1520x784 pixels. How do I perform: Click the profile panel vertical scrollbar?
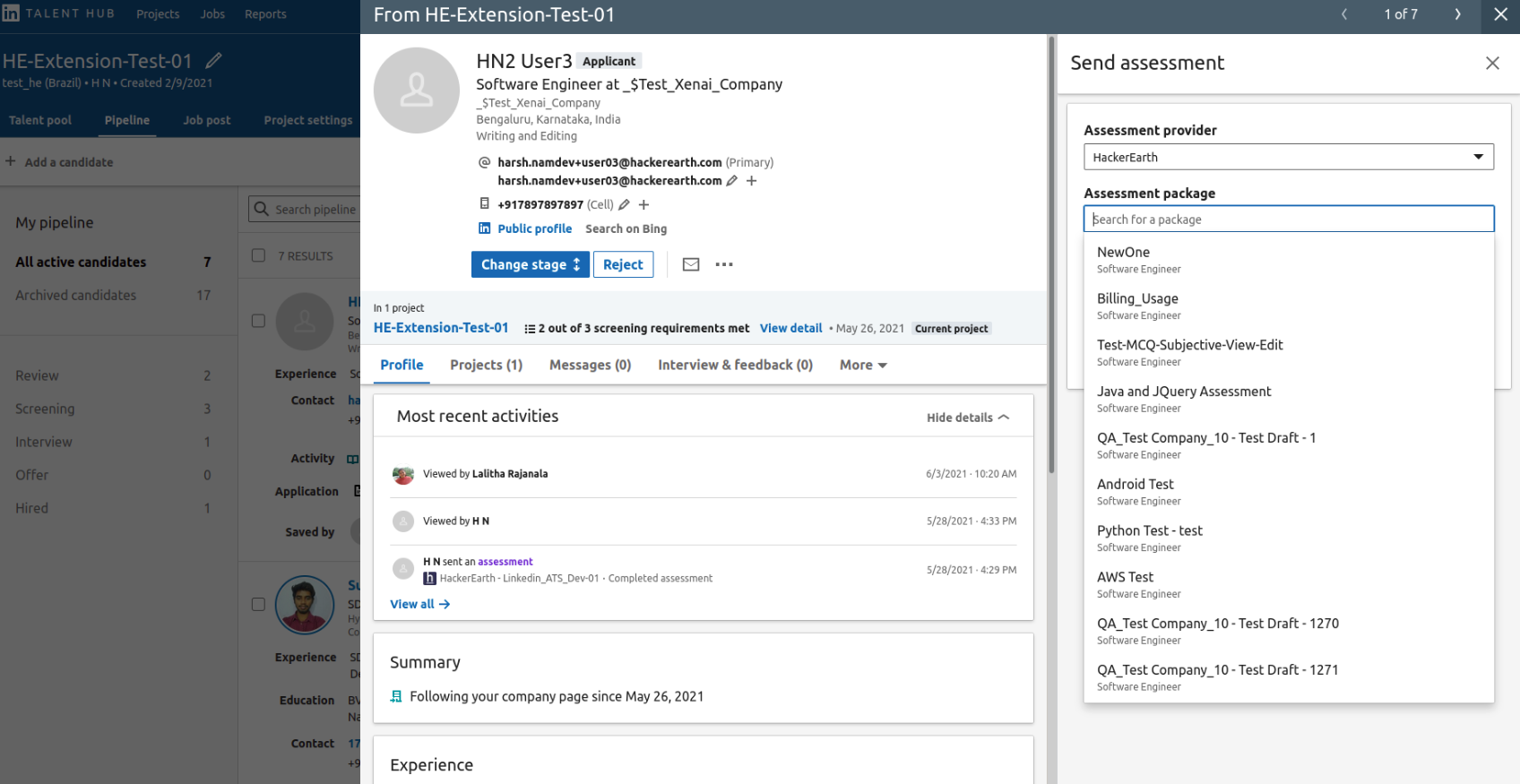pyautogui.click(x=1051, y=255)
